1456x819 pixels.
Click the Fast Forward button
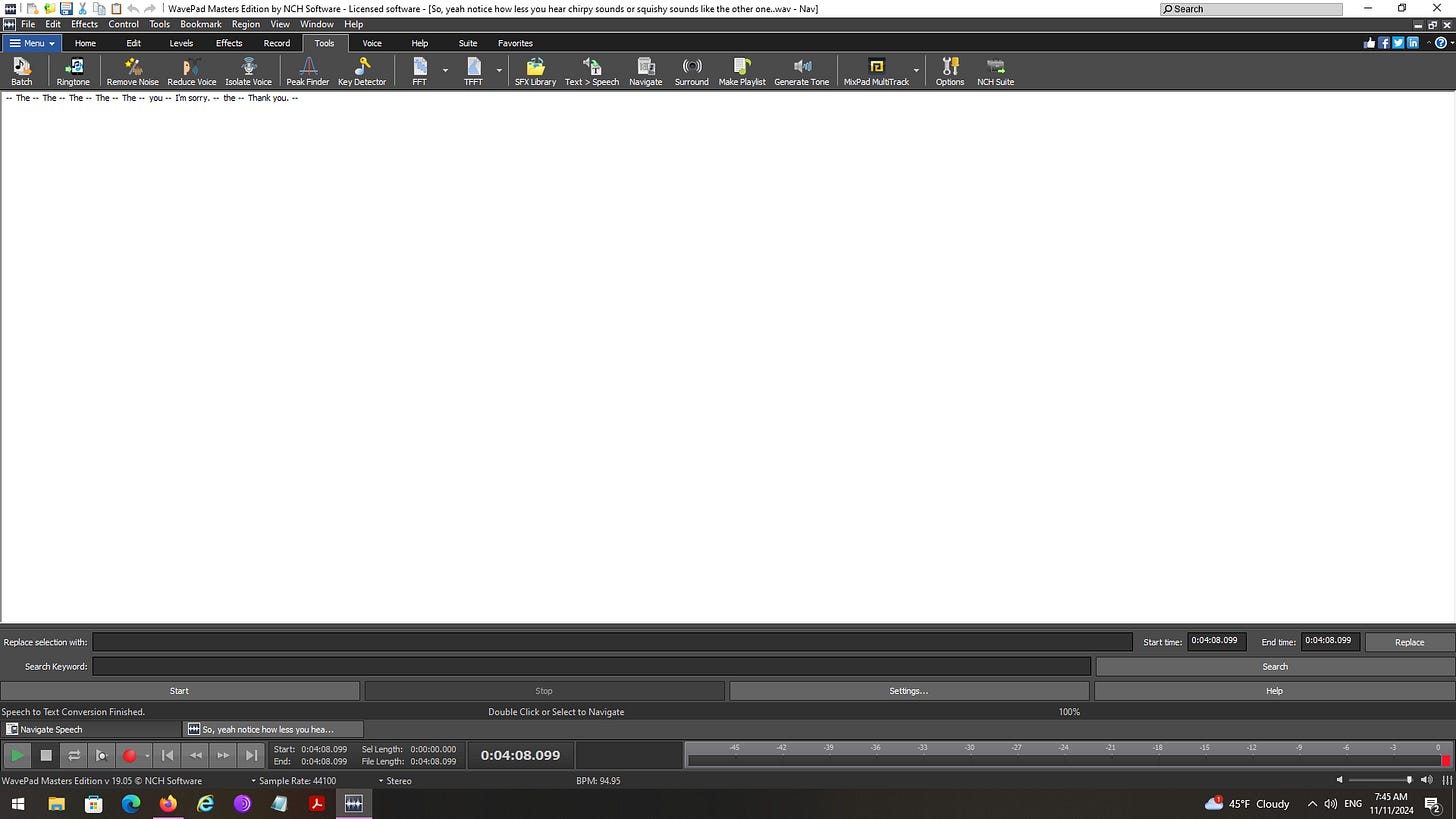(x=224, y=756)
